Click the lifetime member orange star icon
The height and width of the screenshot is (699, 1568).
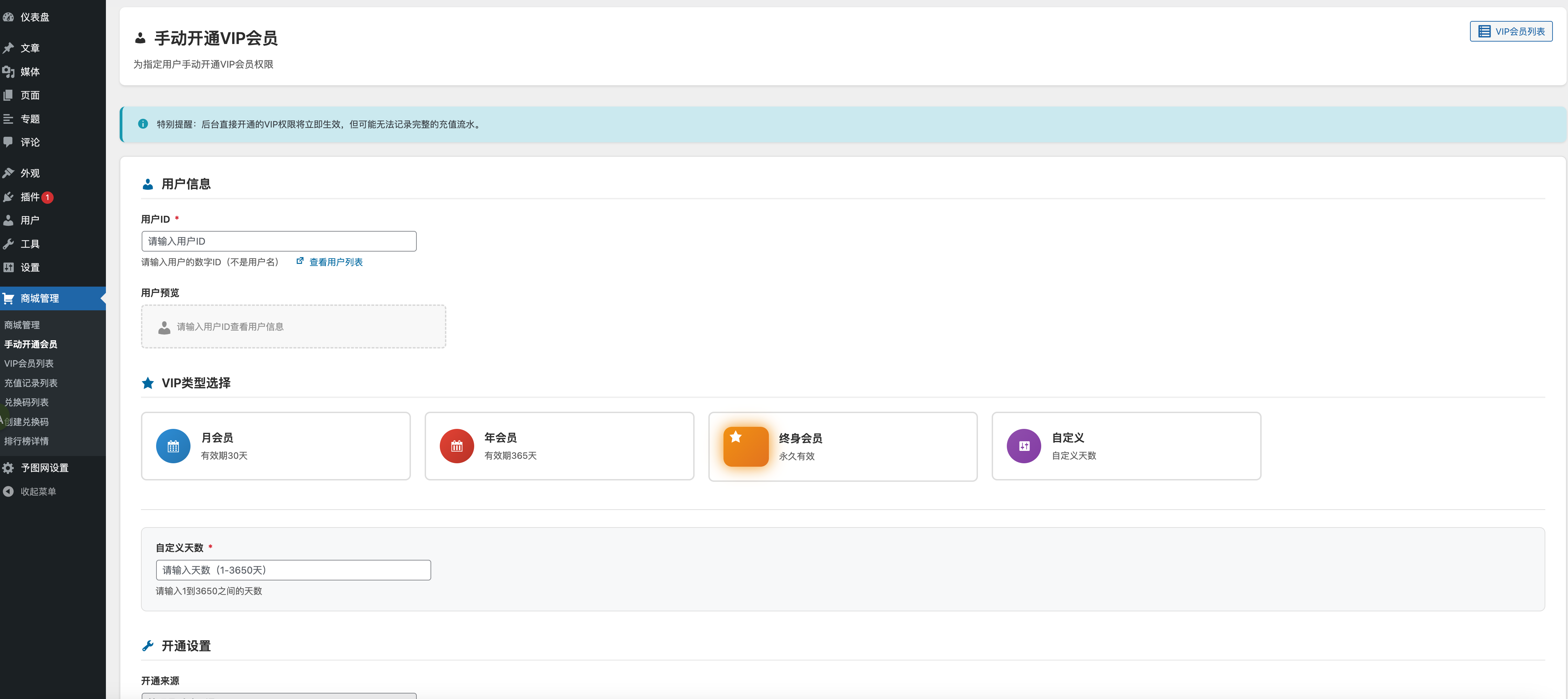click(x=745, y=446)
